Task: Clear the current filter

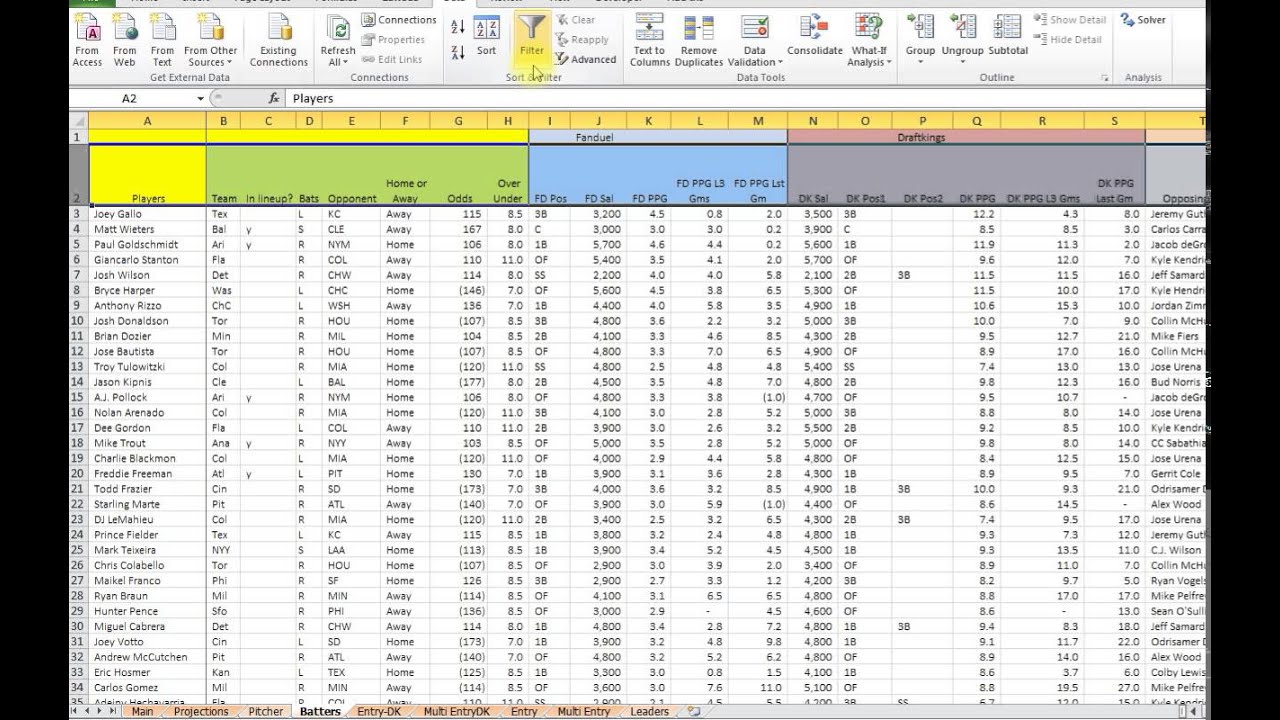Action: coord(576,20)
